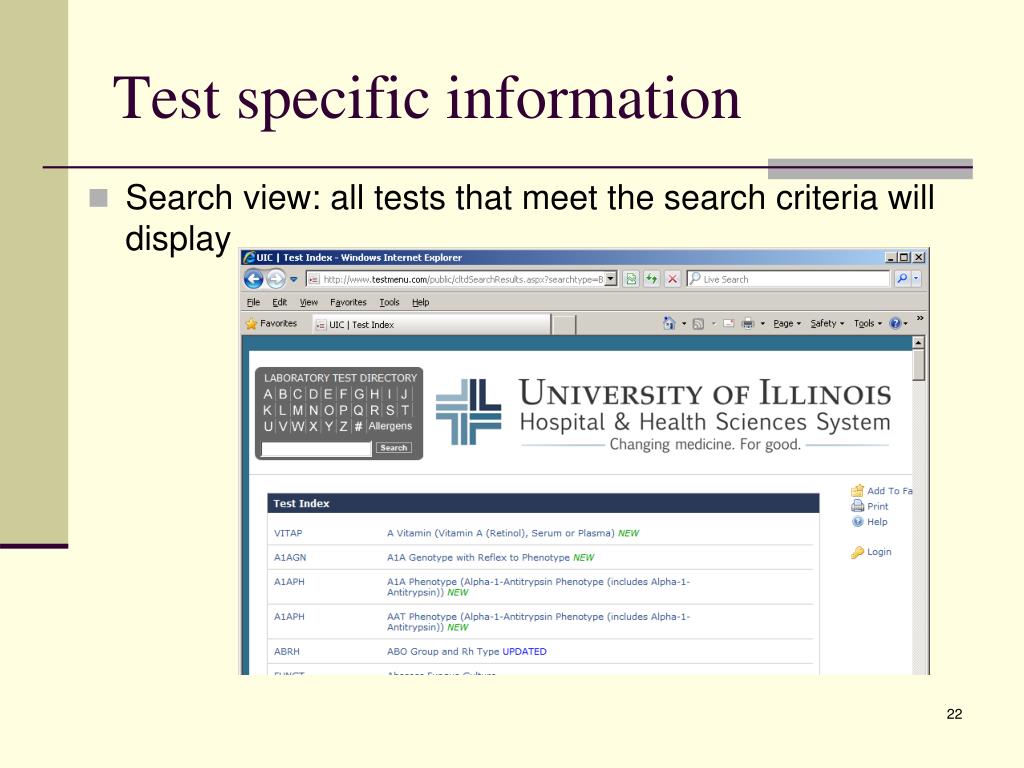Click the Test Index header bar

tap(543, 504)
